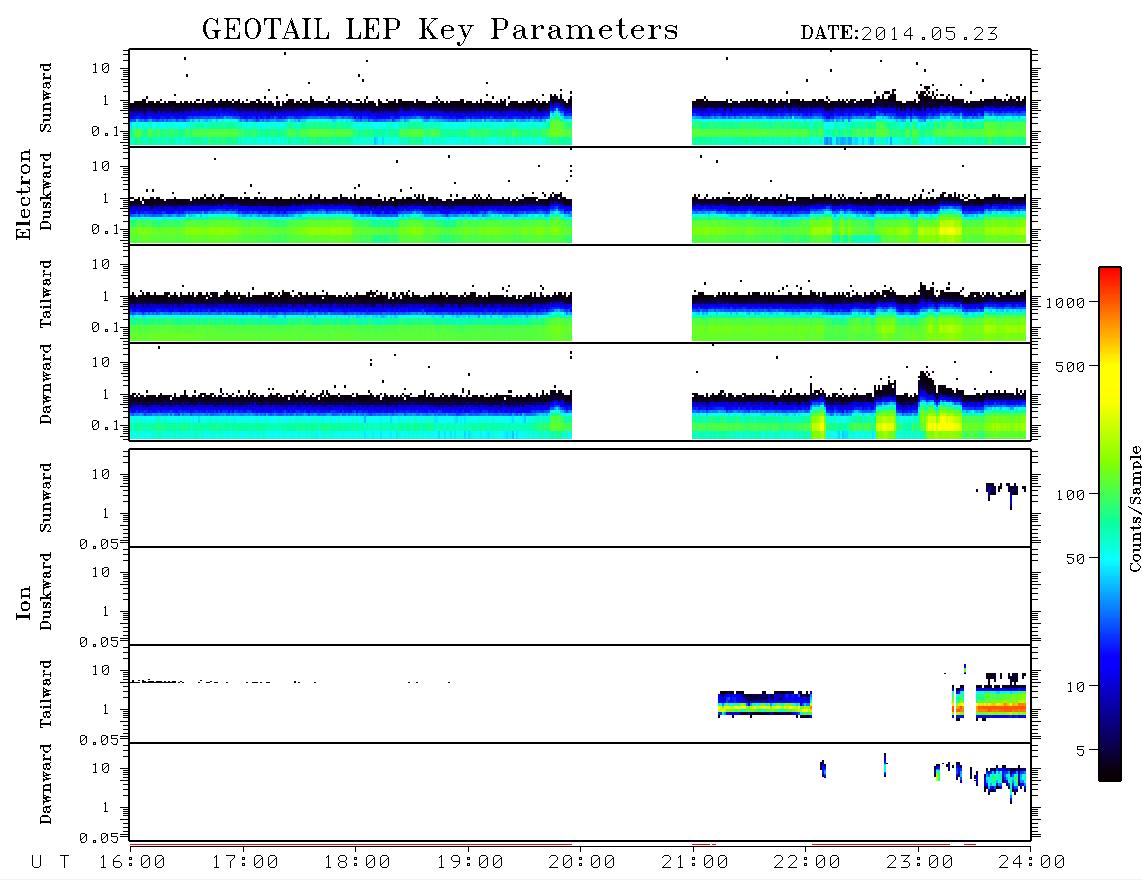Select the vertical "Electron" group label

click(x=24, y=195)
